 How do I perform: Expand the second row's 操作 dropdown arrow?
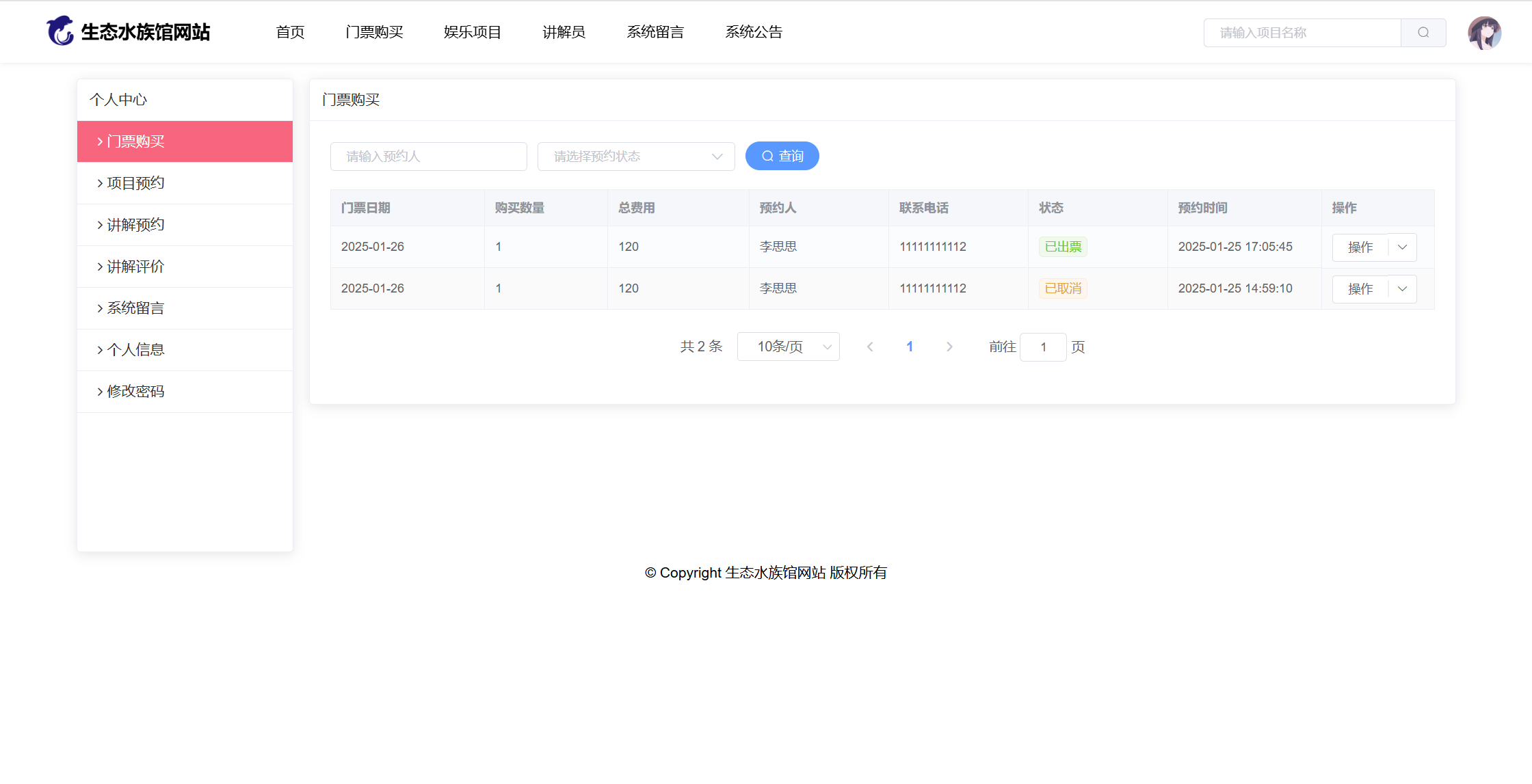pyautogui.click(x=1403, y=289)
